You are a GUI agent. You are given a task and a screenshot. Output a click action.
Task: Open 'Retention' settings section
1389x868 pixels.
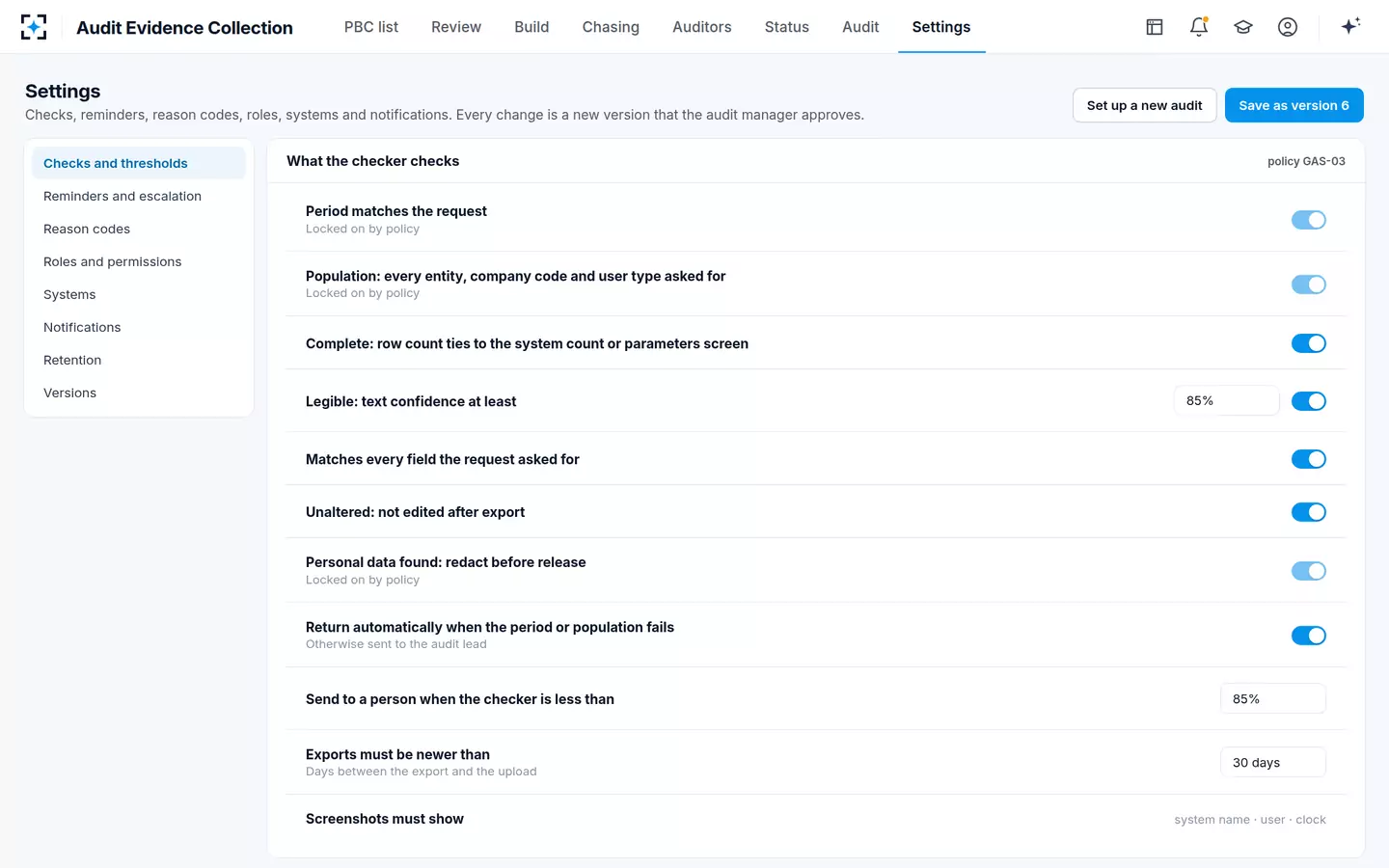[x=139, y=360]
